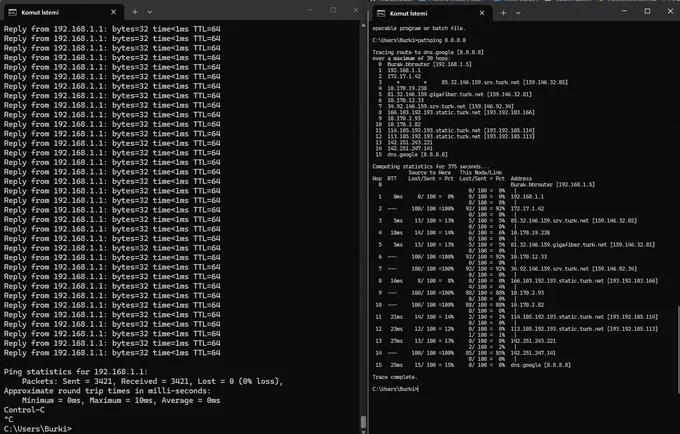Click statistics row hop 6 10.170.12.33

(462, 257)
